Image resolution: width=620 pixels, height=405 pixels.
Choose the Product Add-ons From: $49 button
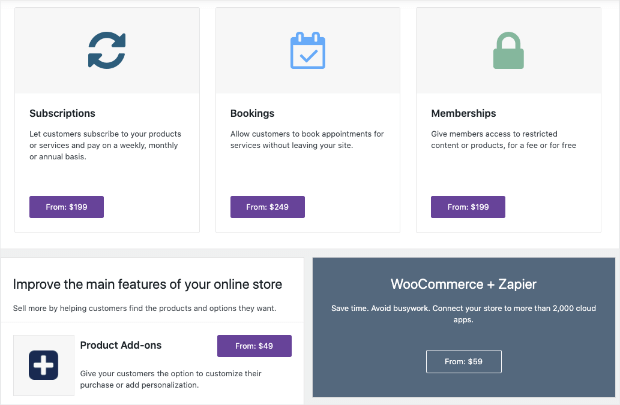tap(254, 346)
